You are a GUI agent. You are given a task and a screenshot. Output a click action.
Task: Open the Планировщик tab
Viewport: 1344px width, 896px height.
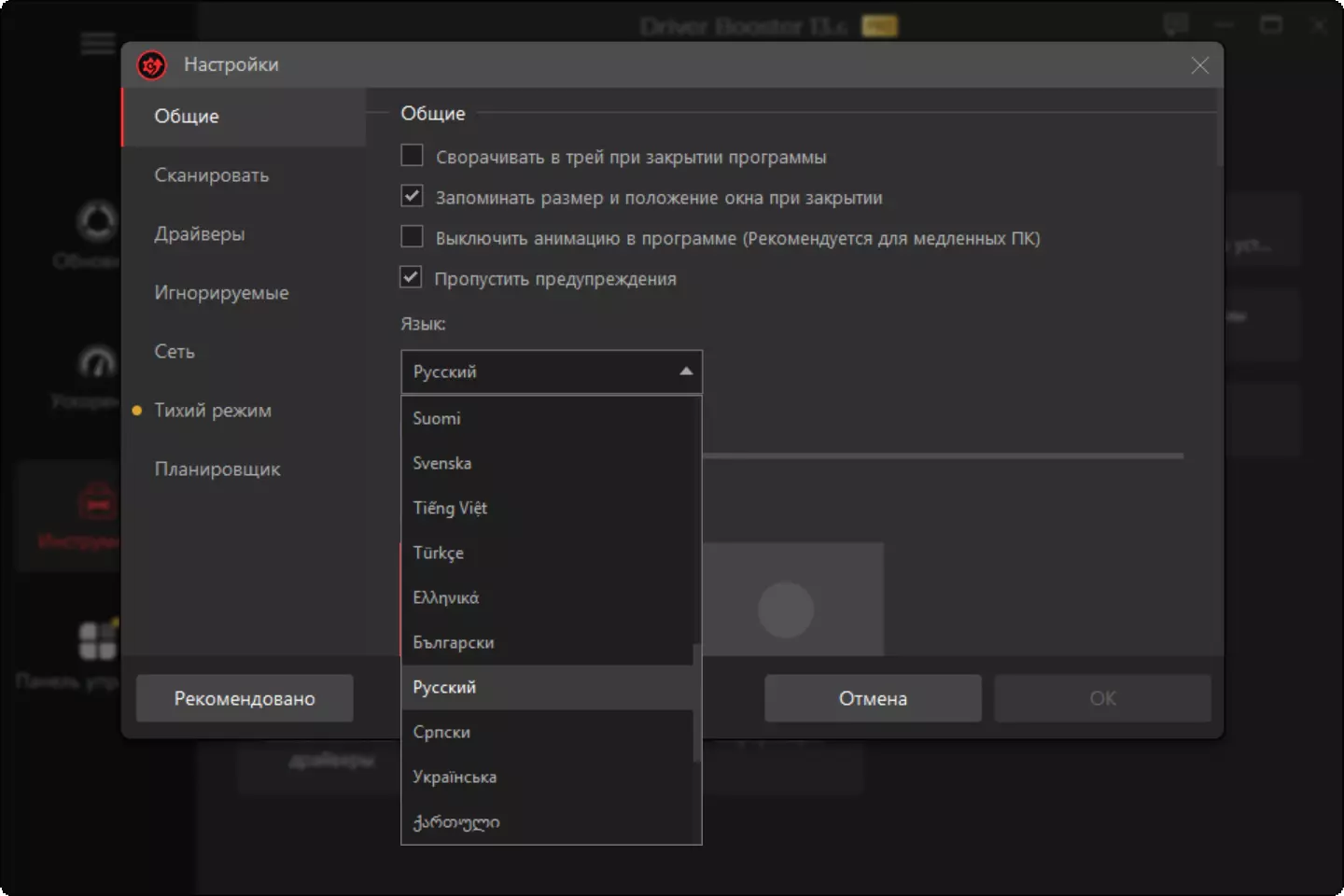click(x=244, y=469)
